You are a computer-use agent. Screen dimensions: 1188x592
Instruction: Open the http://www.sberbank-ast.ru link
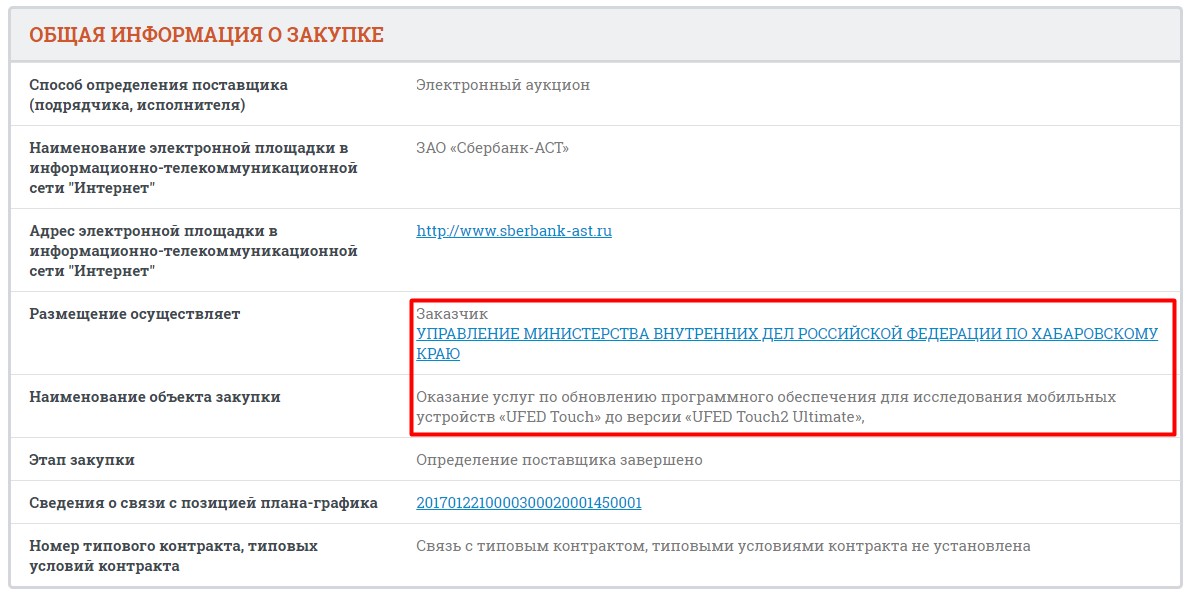coord(514,231)
